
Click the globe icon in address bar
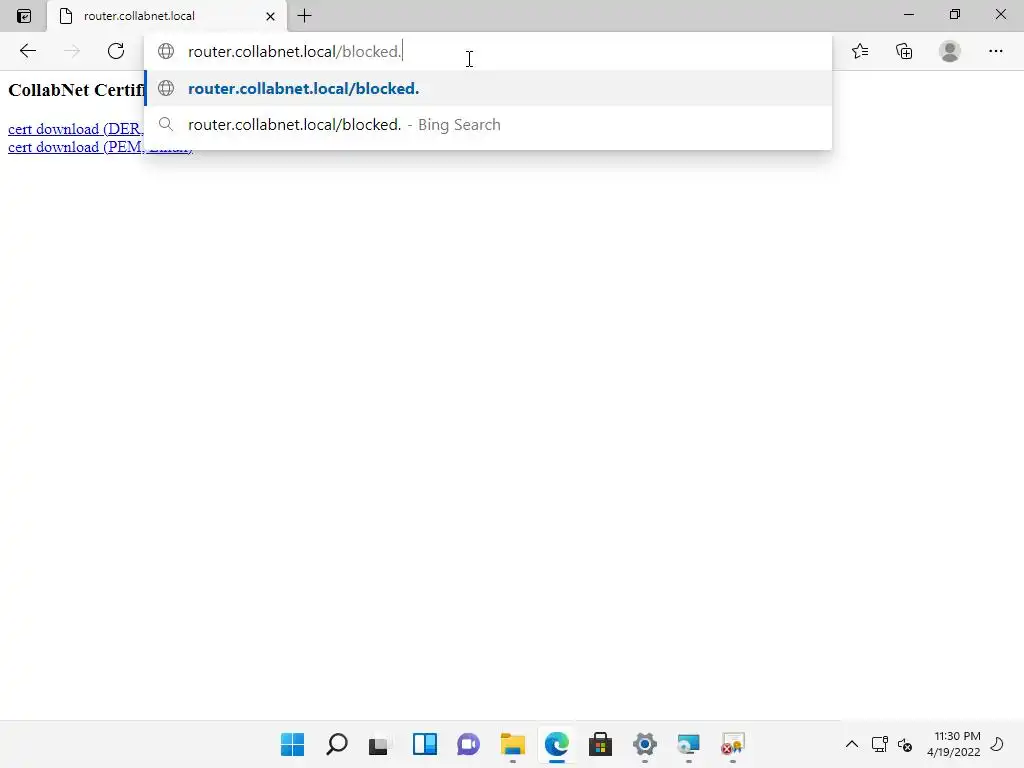[166, 51]
